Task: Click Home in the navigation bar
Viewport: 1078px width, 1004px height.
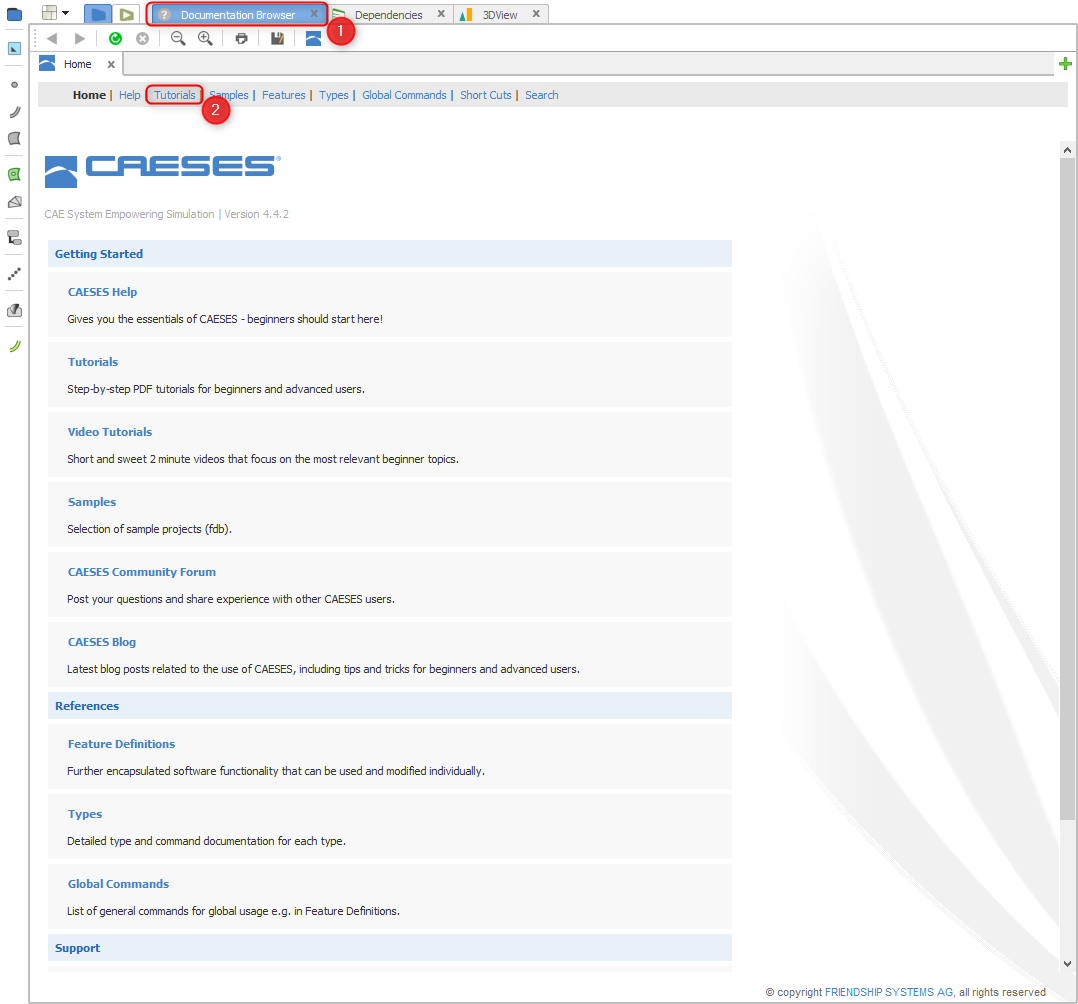Action: [x=89, y=95]
